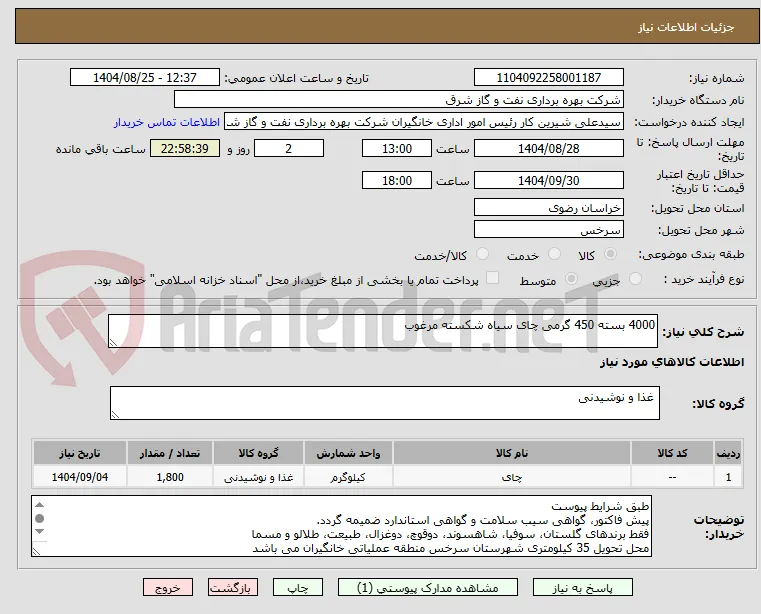Toggle the اسناد خزانه اسلامی payment checkbox
Viewport: 761px width, 614px height.
pyautogui.click(x=493, y=278)
